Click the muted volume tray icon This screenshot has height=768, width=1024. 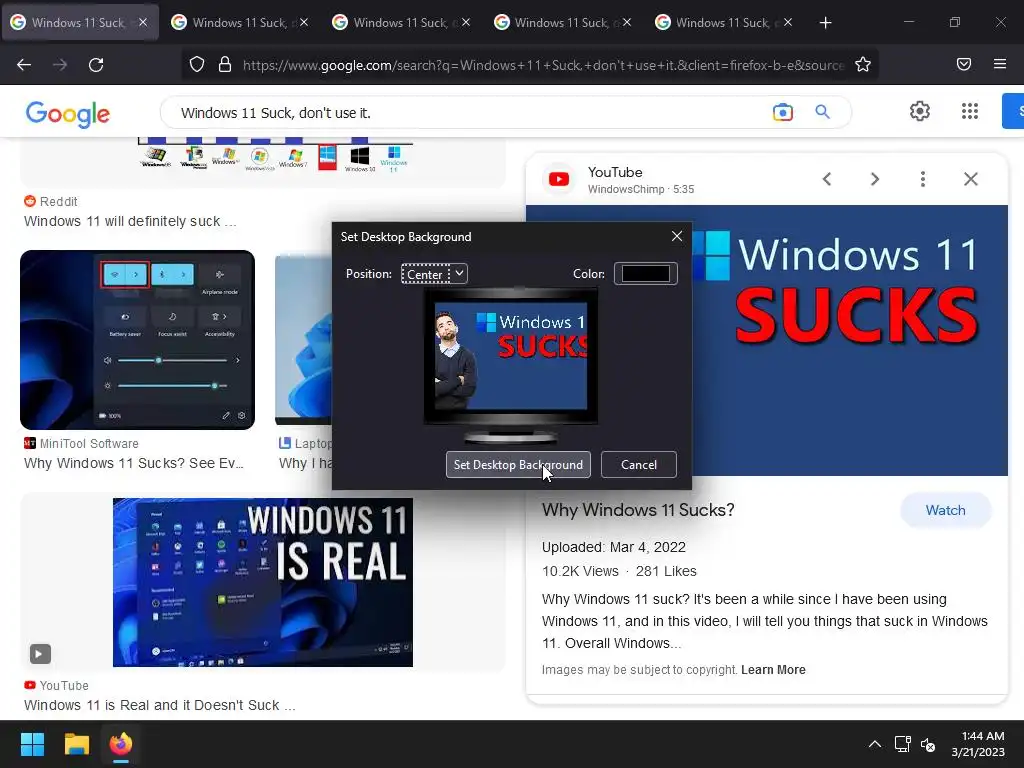928,744
